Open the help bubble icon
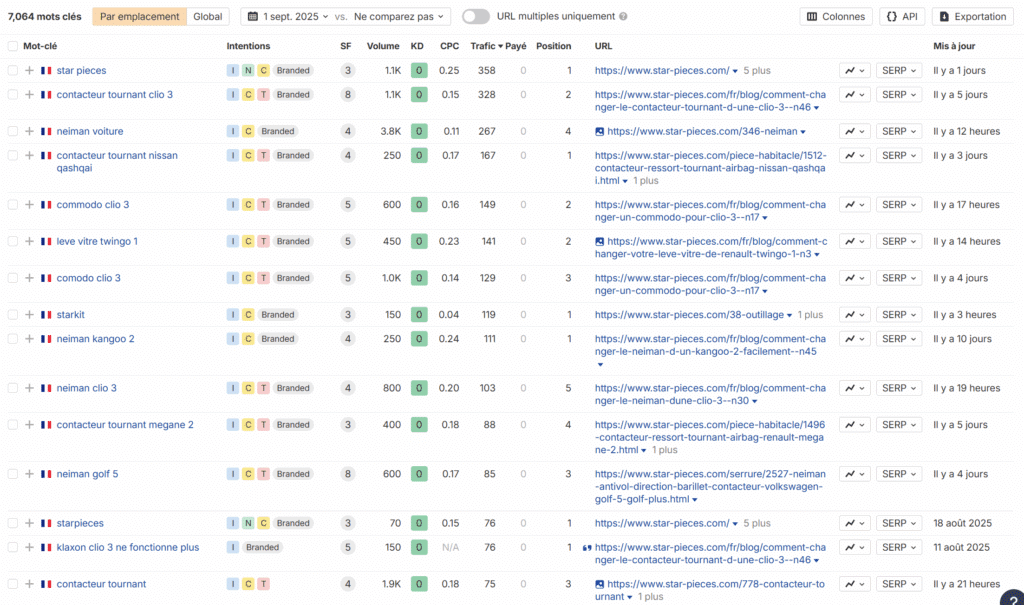Image resolution: width=1024 pixels, height=605 pixels. point(1013,598)
